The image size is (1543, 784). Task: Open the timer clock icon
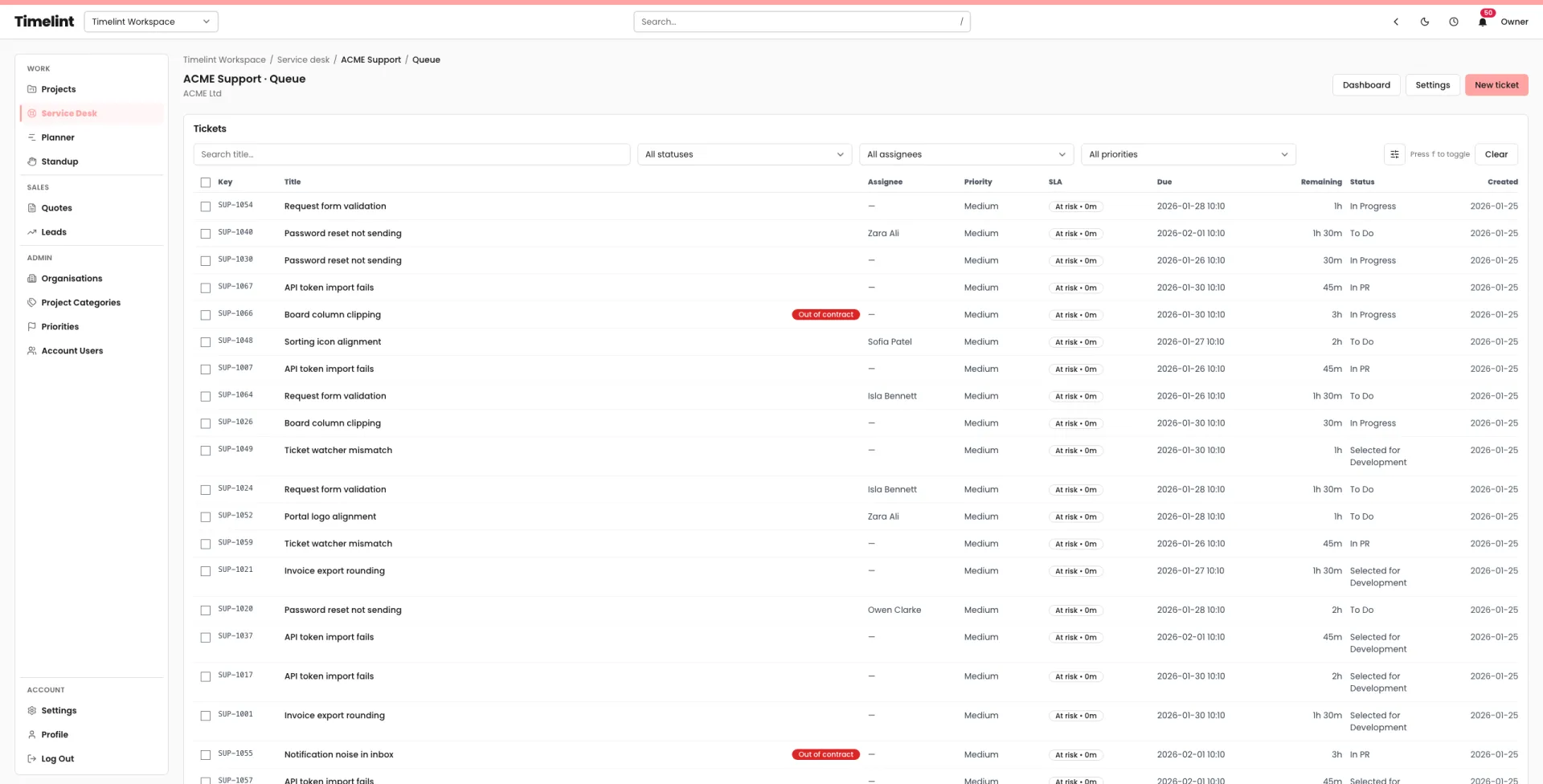pyautogui.click(x=1454, y=22)
